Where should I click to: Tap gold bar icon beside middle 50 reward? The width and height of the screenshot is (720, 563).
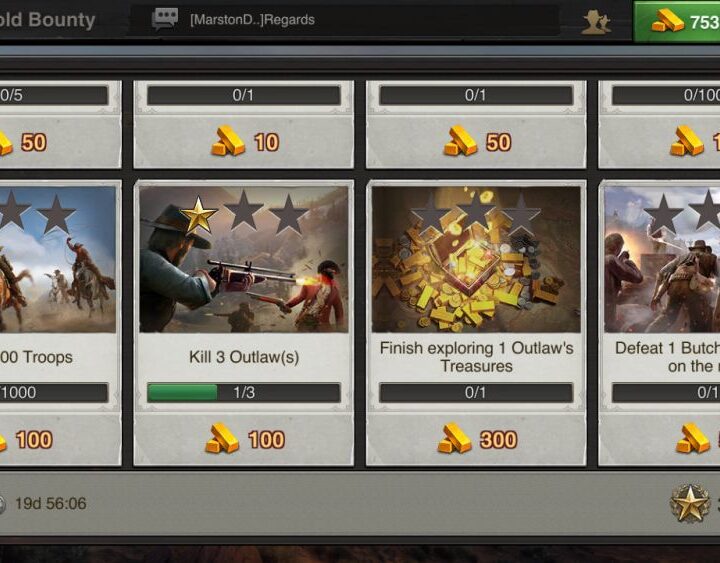(x=461, y=141)
